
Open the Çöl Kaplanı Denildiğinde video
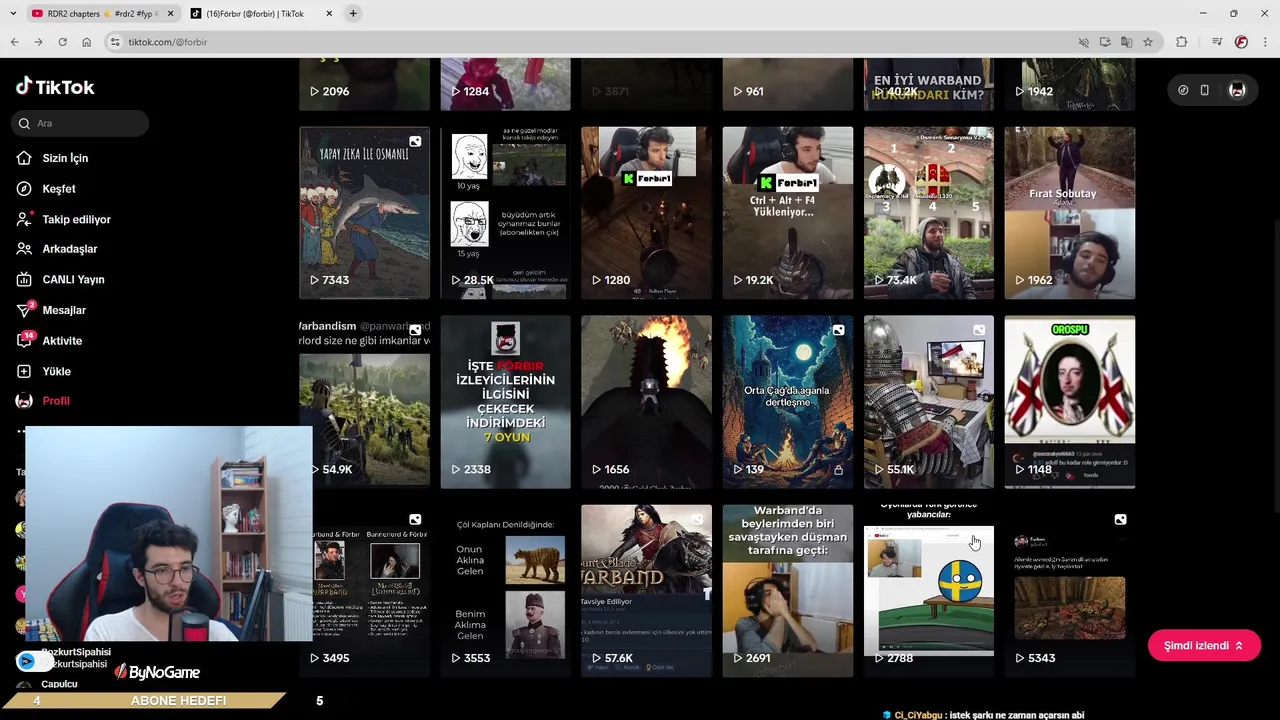tap(505, 591)
